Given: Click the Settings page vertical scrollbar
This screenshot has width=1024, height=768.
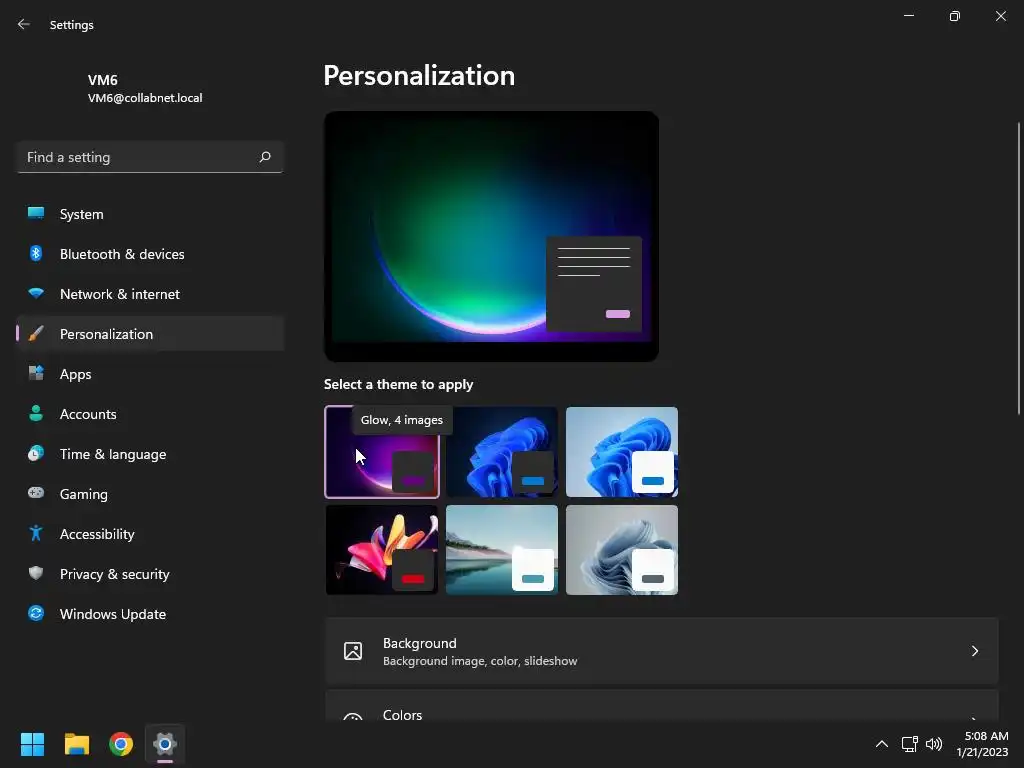Looking at the screenshot, I should (1019, 268).
